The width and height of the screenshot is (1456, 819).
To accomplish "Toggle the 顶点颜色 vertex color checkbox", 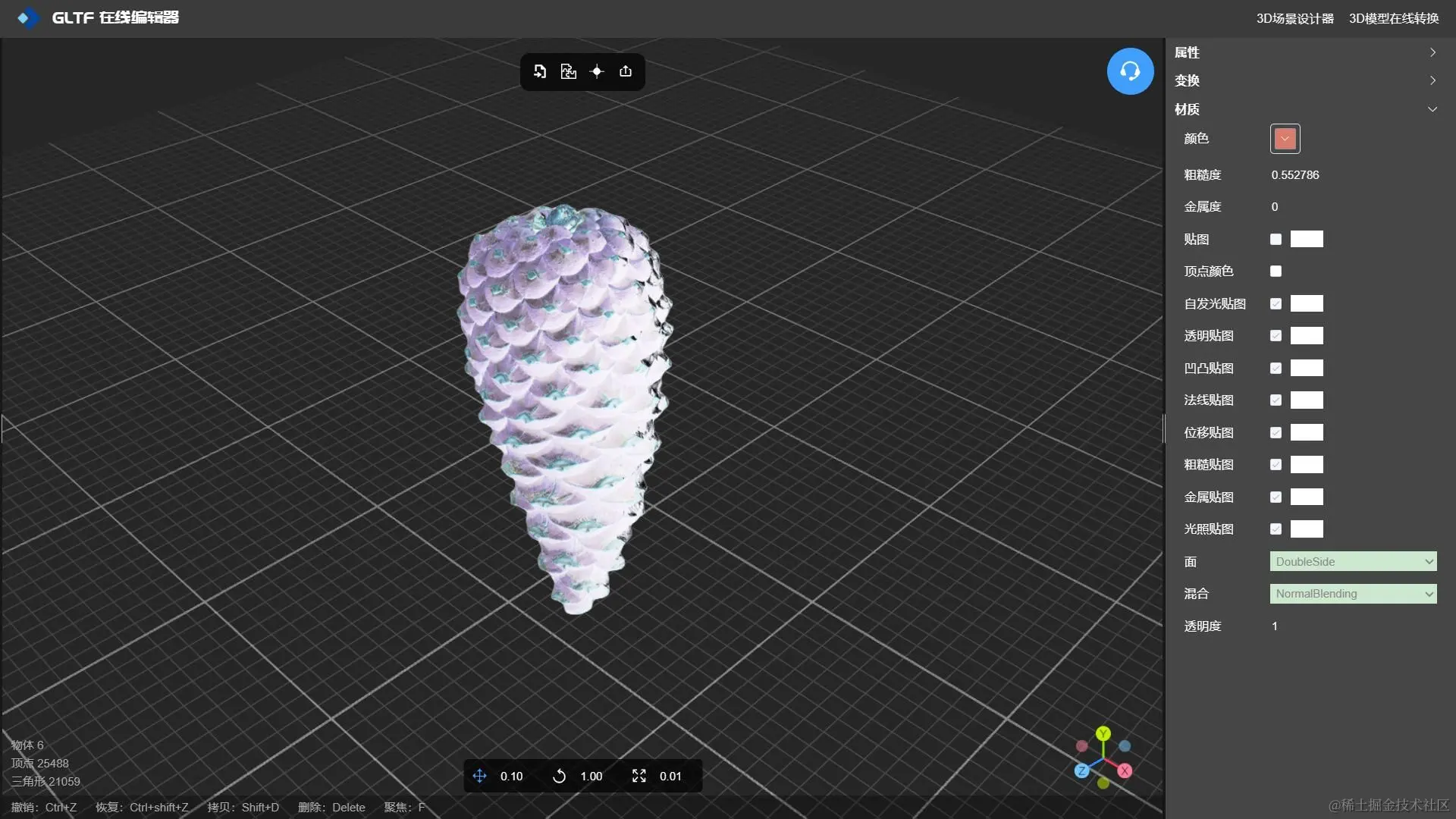I will pyautogui.click(x=1276, y=271).
